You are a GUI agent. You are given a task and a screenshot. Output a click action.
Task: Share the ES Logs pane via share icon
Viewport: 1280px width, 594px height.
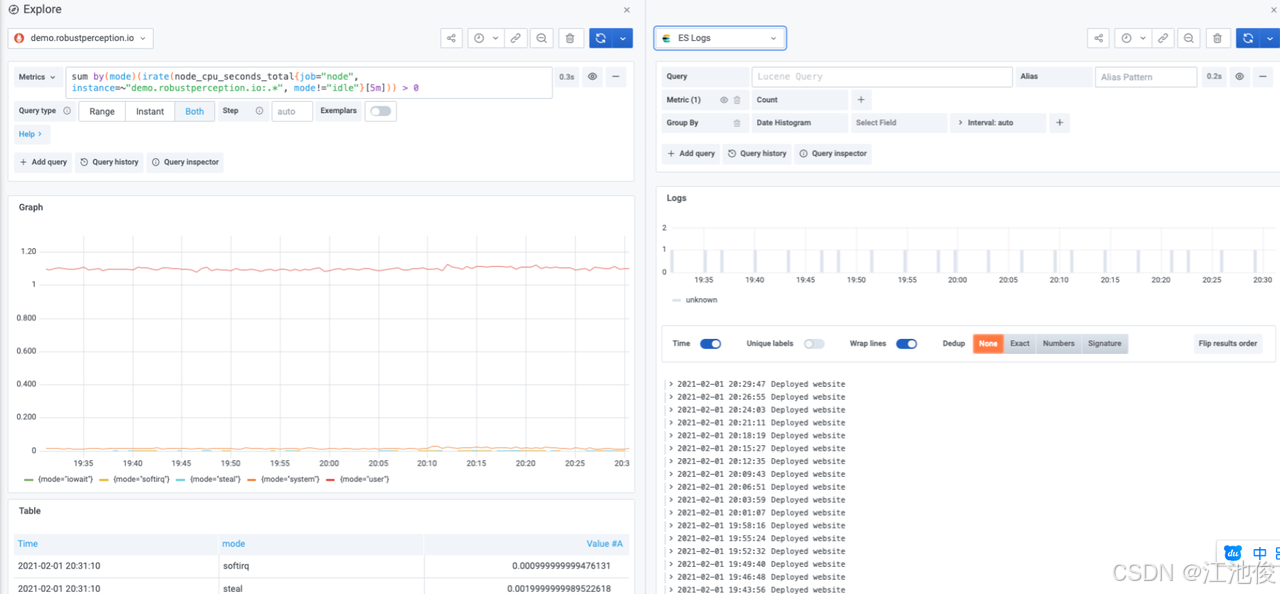pyautogui.click(x=1098, y=38)
